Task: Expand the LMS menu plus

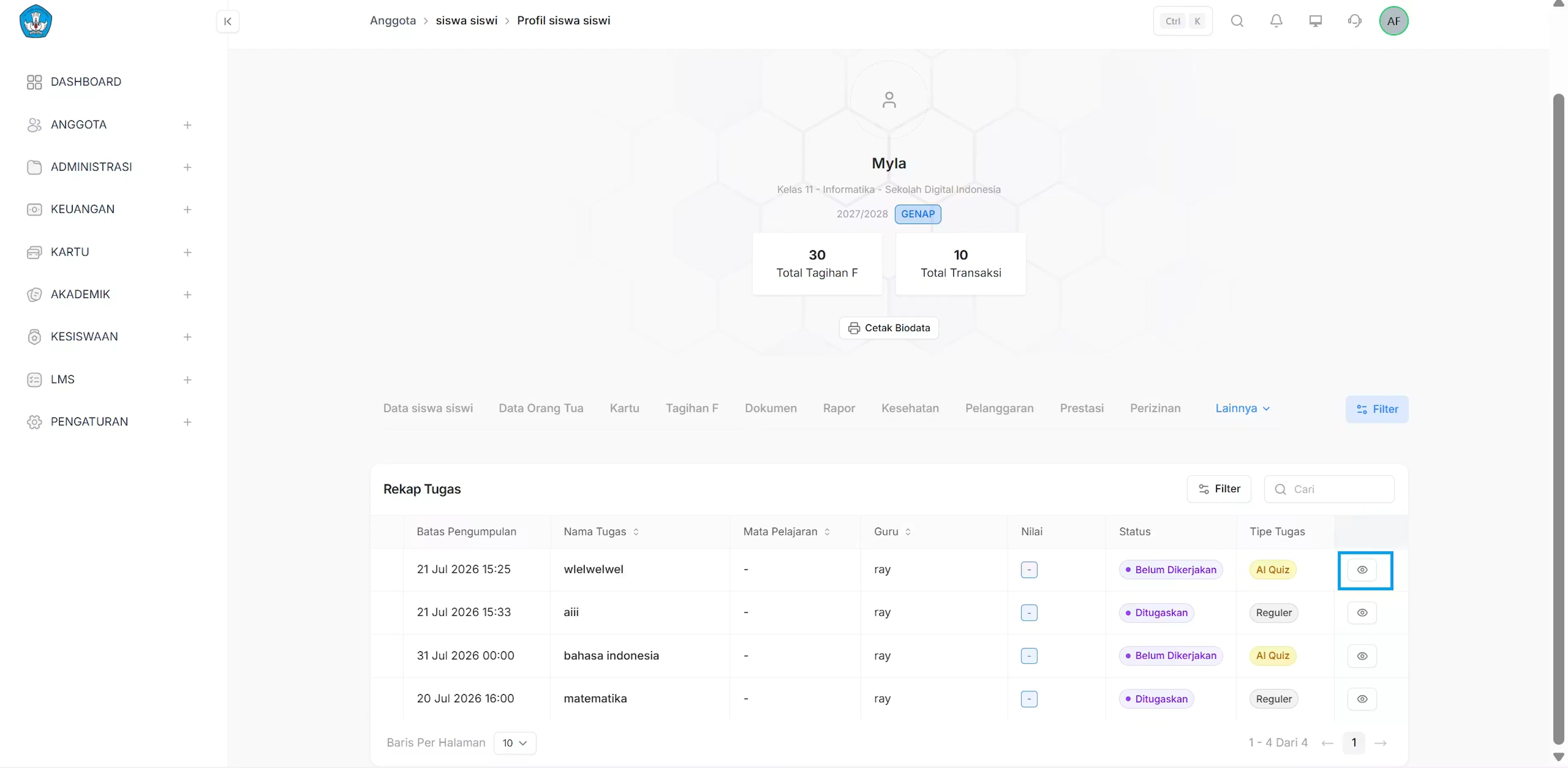Action: pyautogui.click(x=187, y=380)
